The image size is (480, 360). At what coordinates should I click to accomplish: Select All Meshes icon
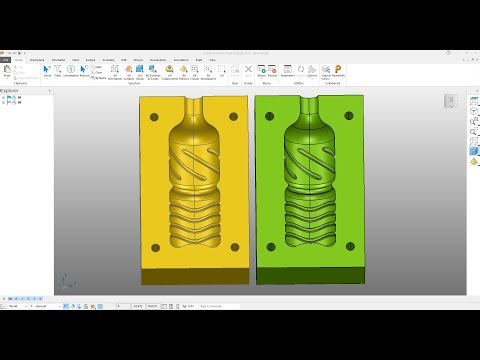[x=183, y=69]
